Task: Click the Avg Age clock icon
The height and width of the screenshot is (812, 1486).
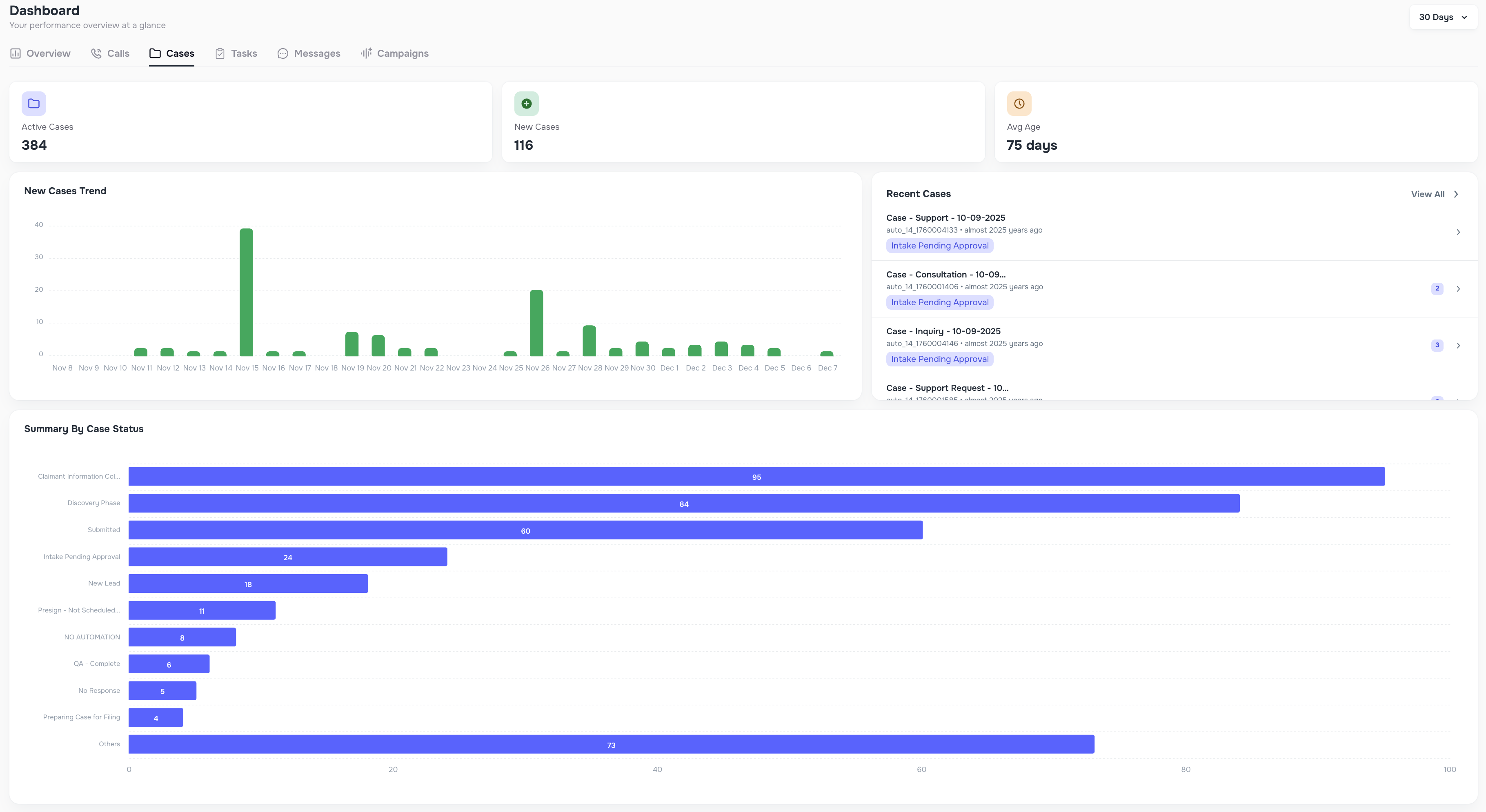Action: 1019,103
